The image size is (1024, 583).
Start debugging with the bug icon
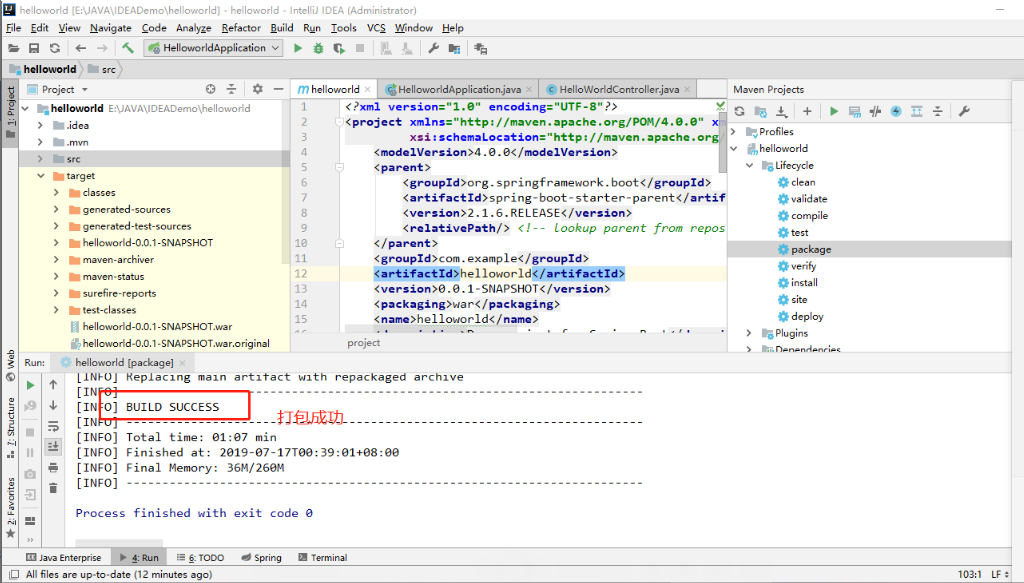click(319, 48)
